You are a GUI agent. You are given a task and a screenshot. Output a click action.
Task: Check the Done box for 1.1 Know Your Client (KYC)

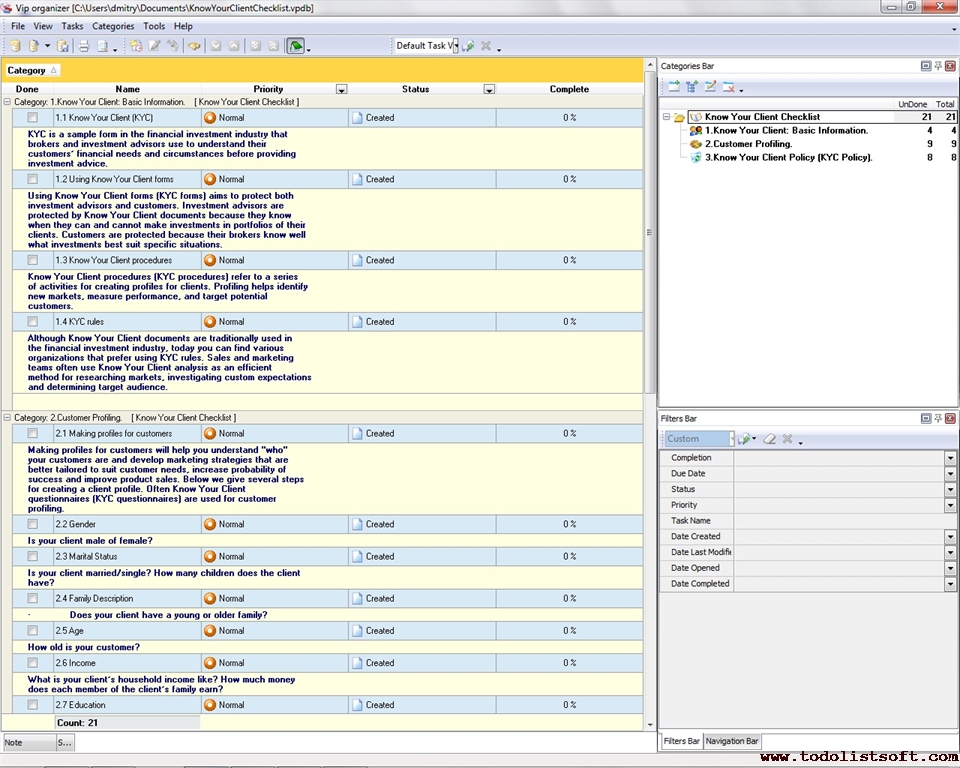coord(33,118)
